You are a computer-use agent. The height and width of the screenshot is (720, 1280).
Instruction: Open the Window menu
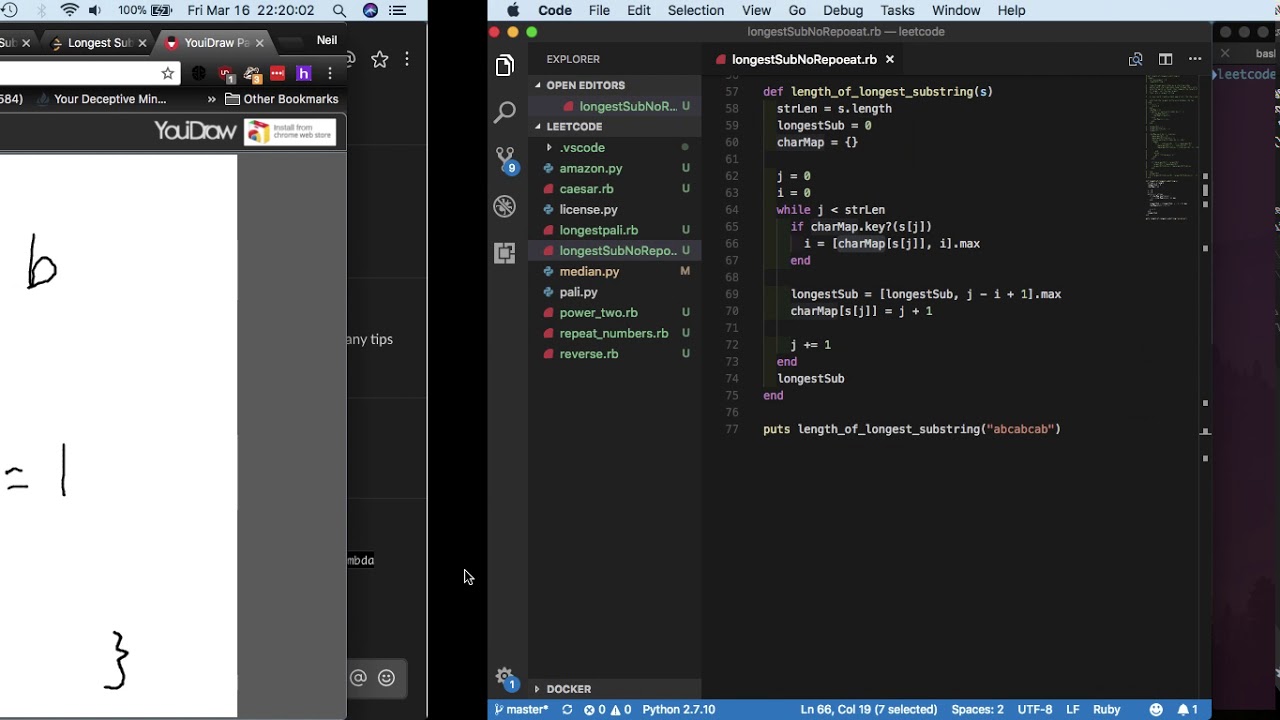[x=956, y=10]
